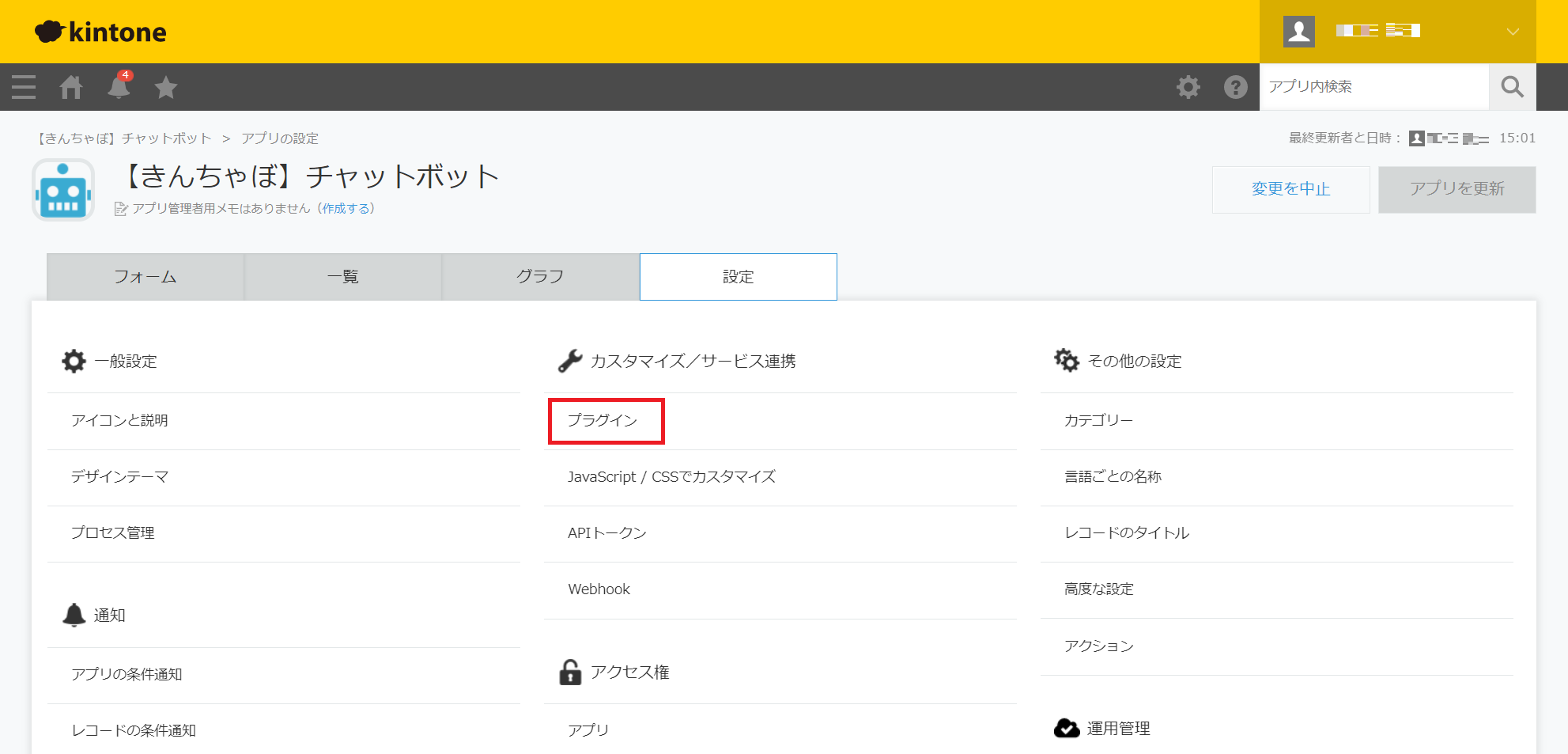The width and height of the screenshot is (1568, 754).
Task: Click the kintone logo
Action: coord(101,32)
